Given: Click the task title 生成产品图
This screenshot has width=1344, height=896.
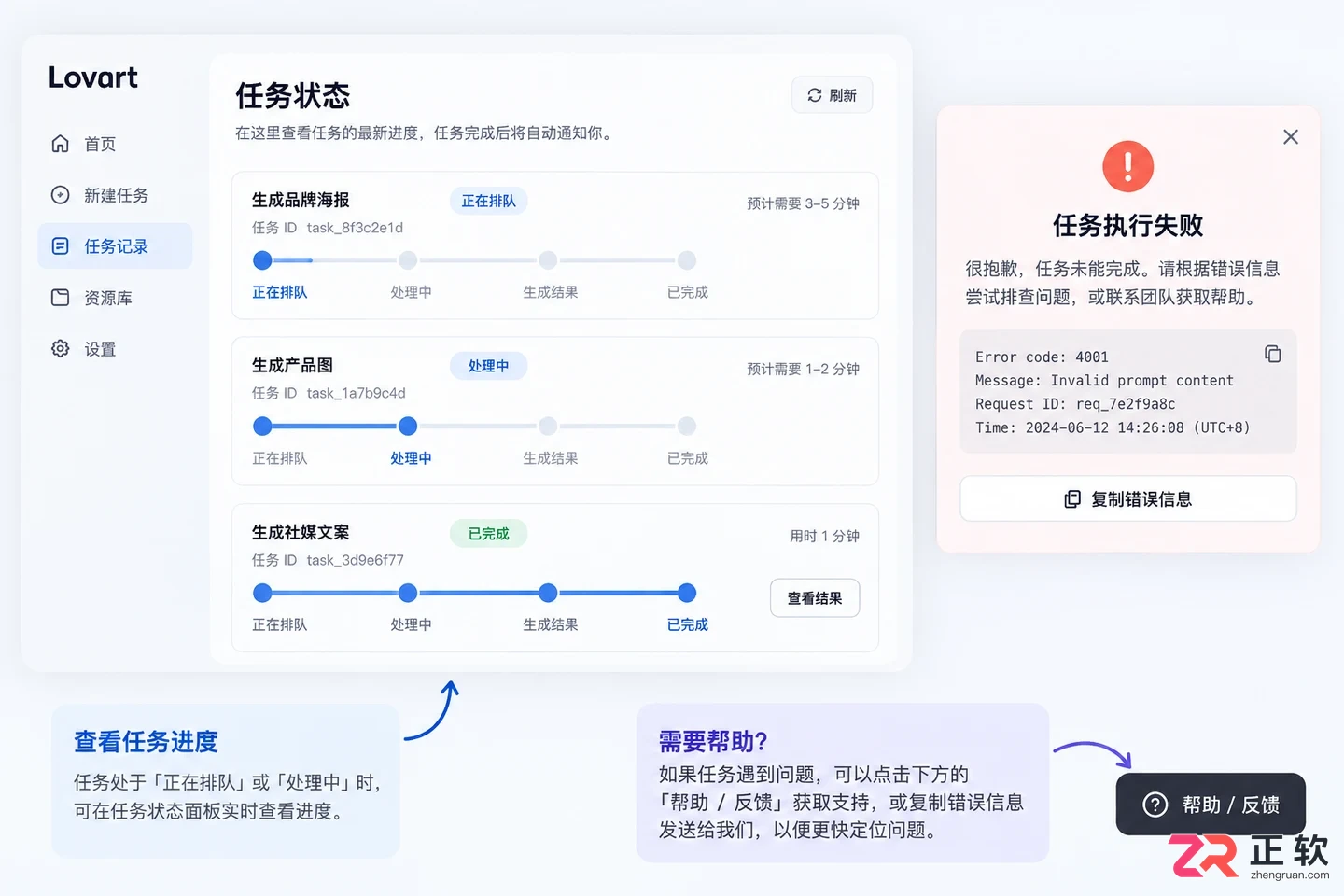Looking at the screenshot, I should pos(292,365).
